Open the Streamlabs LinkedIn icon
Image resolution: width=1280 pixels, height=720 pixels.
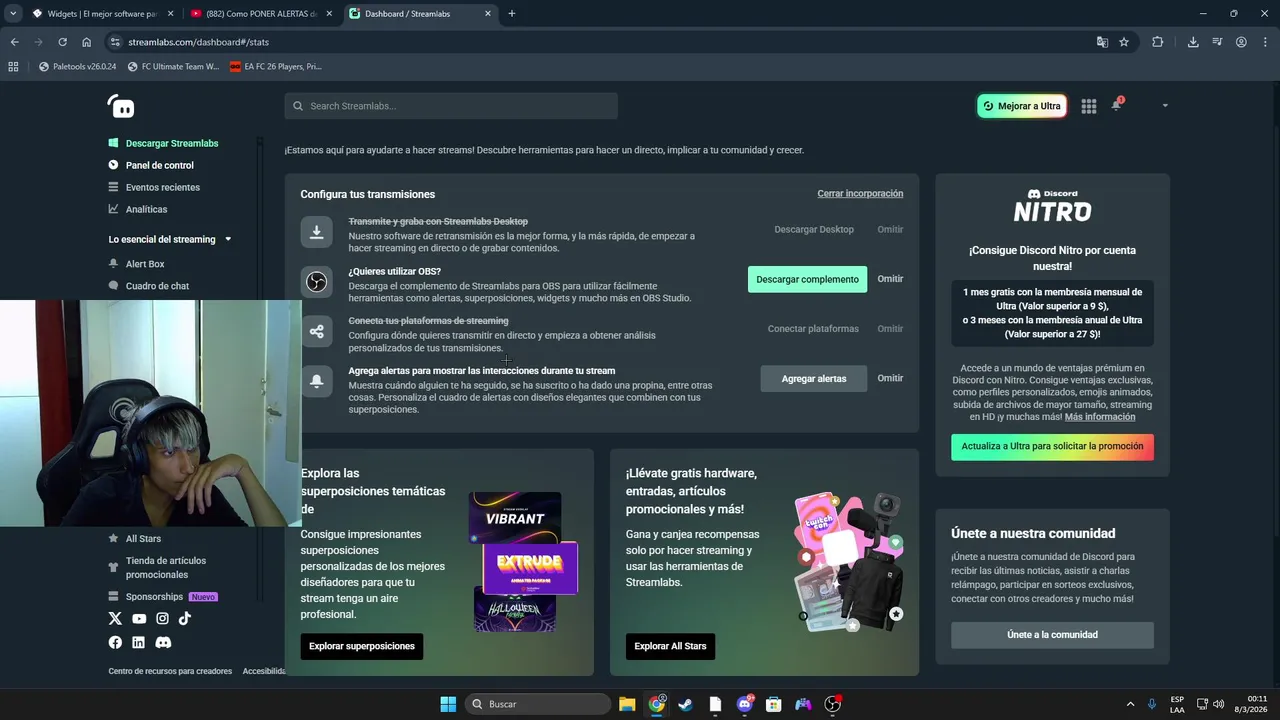click(139, 642)
